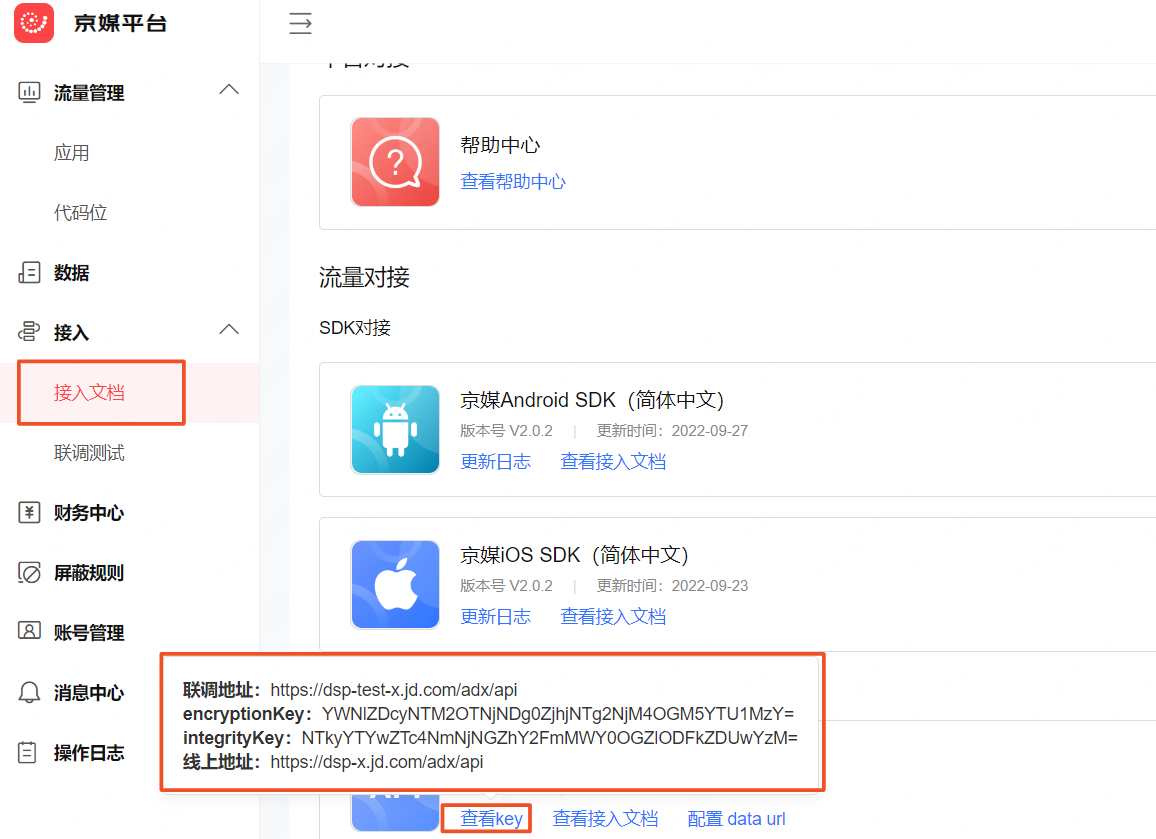Image resolution: width=1156 pixels, height=839 pixels.
Task: Click the 查看帮助中心 link
Action: pyautogui.click(x=512, y=181)
